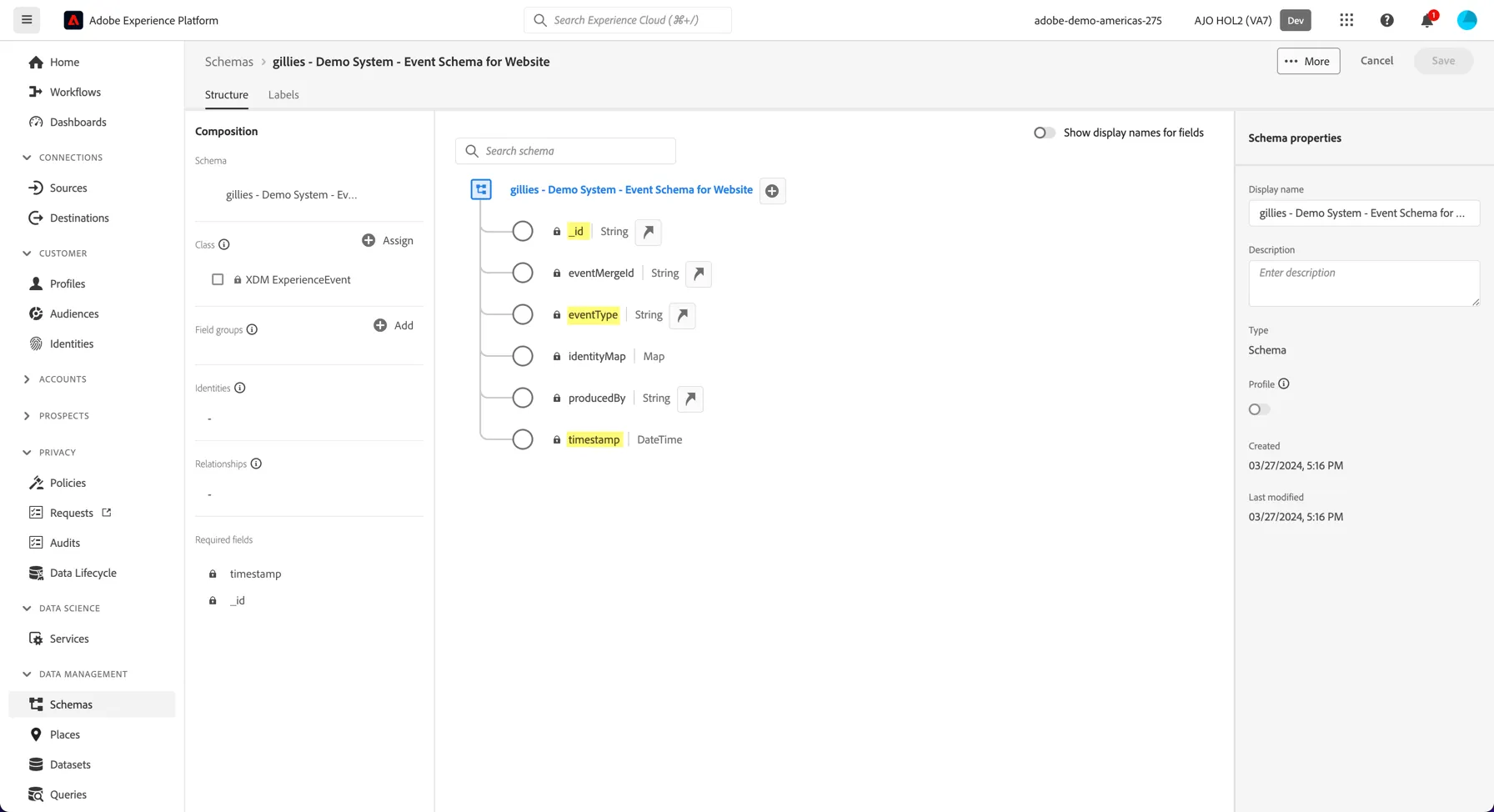The image size is (1494, 812).
Task: Collapse the CONNECTIONS sidebar section
Action: 27,158
